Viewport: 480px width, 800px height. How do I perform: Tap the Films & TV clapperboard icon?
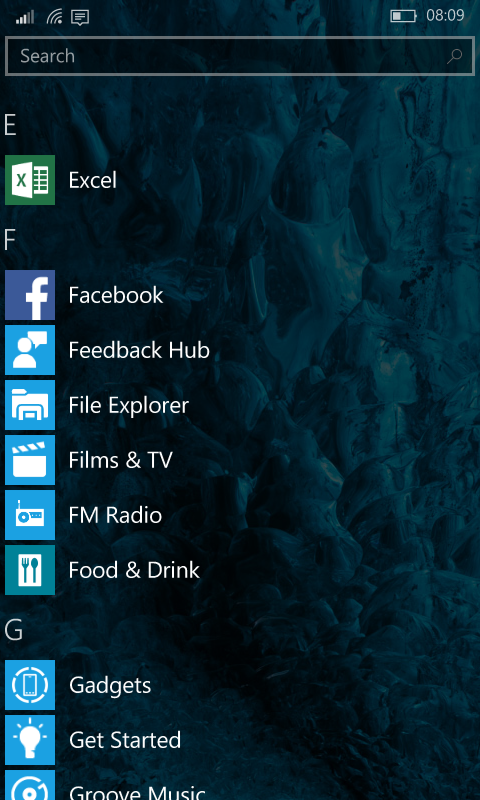coord(30,460)
